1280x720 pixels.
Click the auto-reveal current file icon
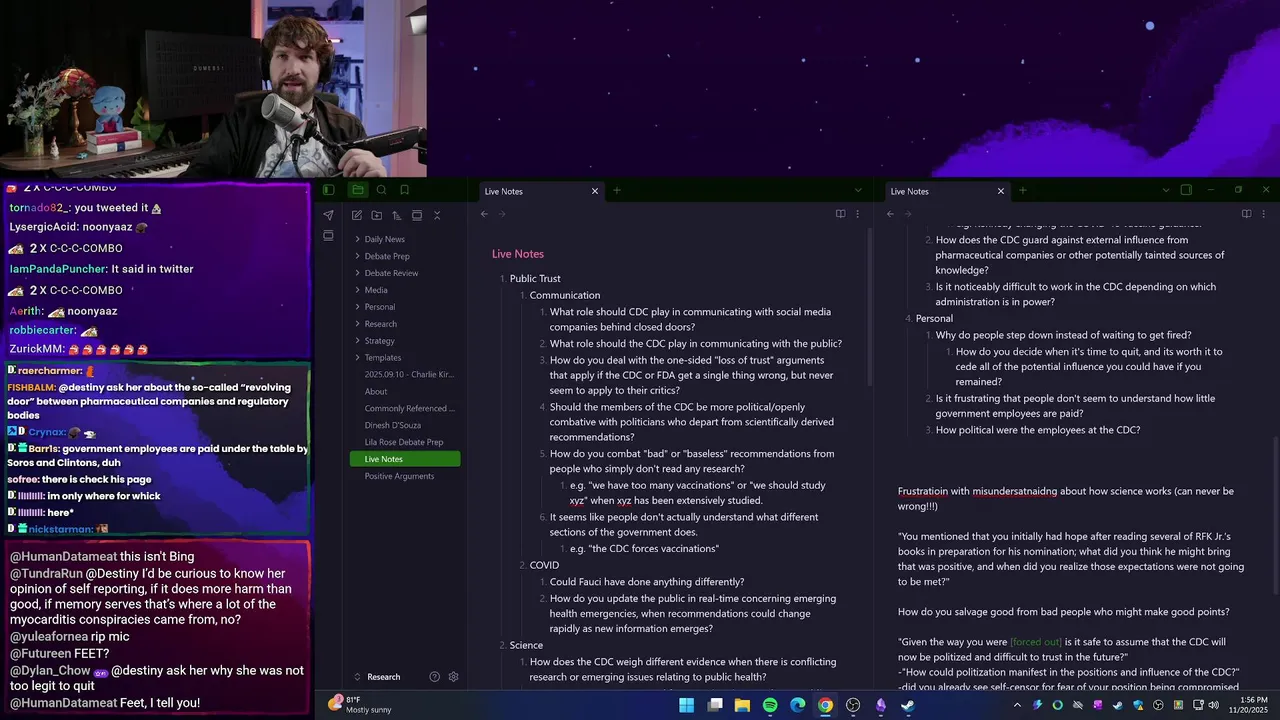pos(417,215)
